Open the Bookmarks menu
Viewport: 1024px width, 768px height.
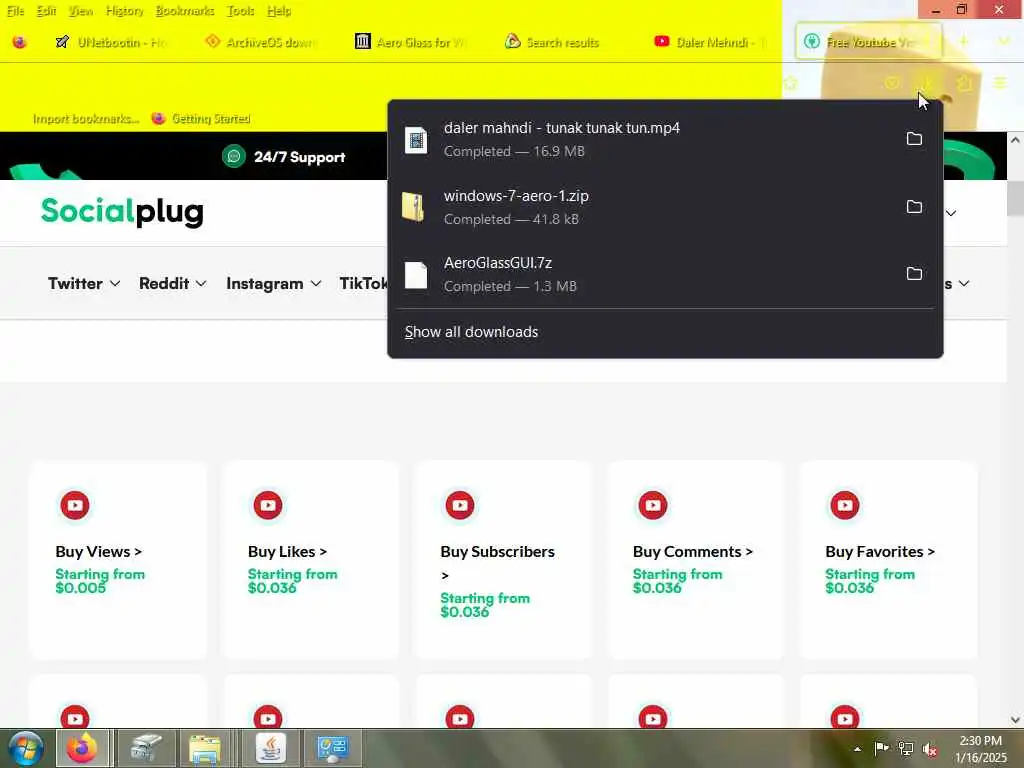[185, 11]
